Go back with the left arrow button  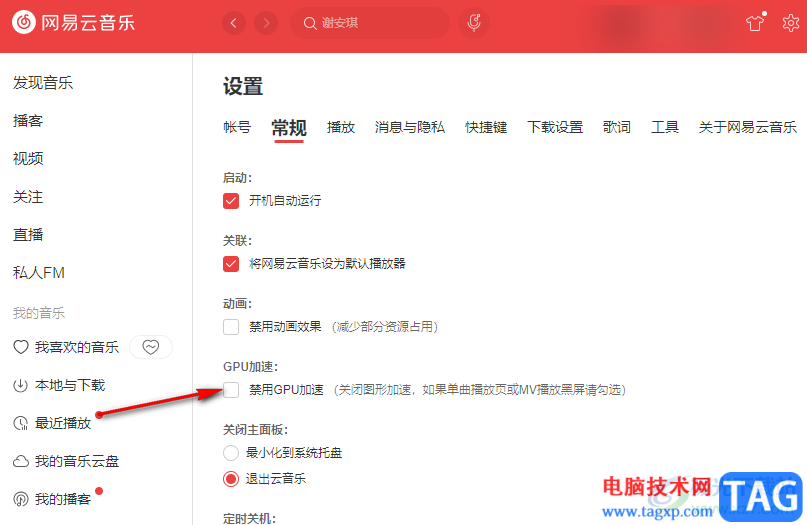tap(234, 23)
